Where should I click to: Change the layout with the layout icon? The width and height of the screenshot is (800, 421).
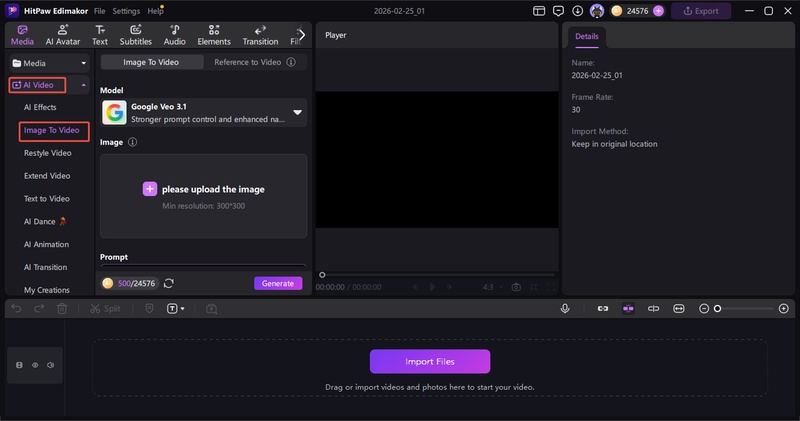539,11
